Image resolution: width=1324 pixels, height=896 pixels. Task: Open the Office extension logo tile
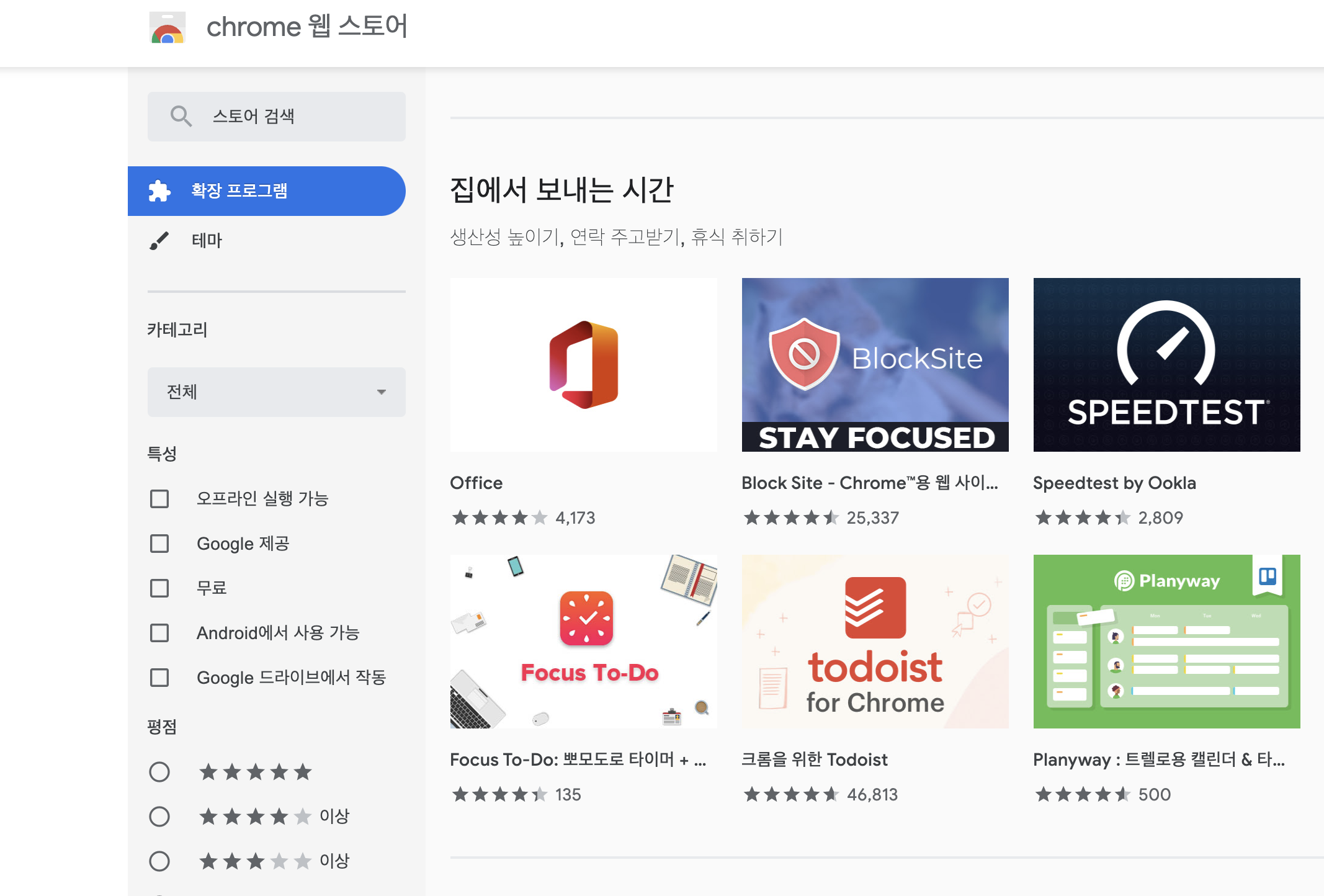pos(583,365)
